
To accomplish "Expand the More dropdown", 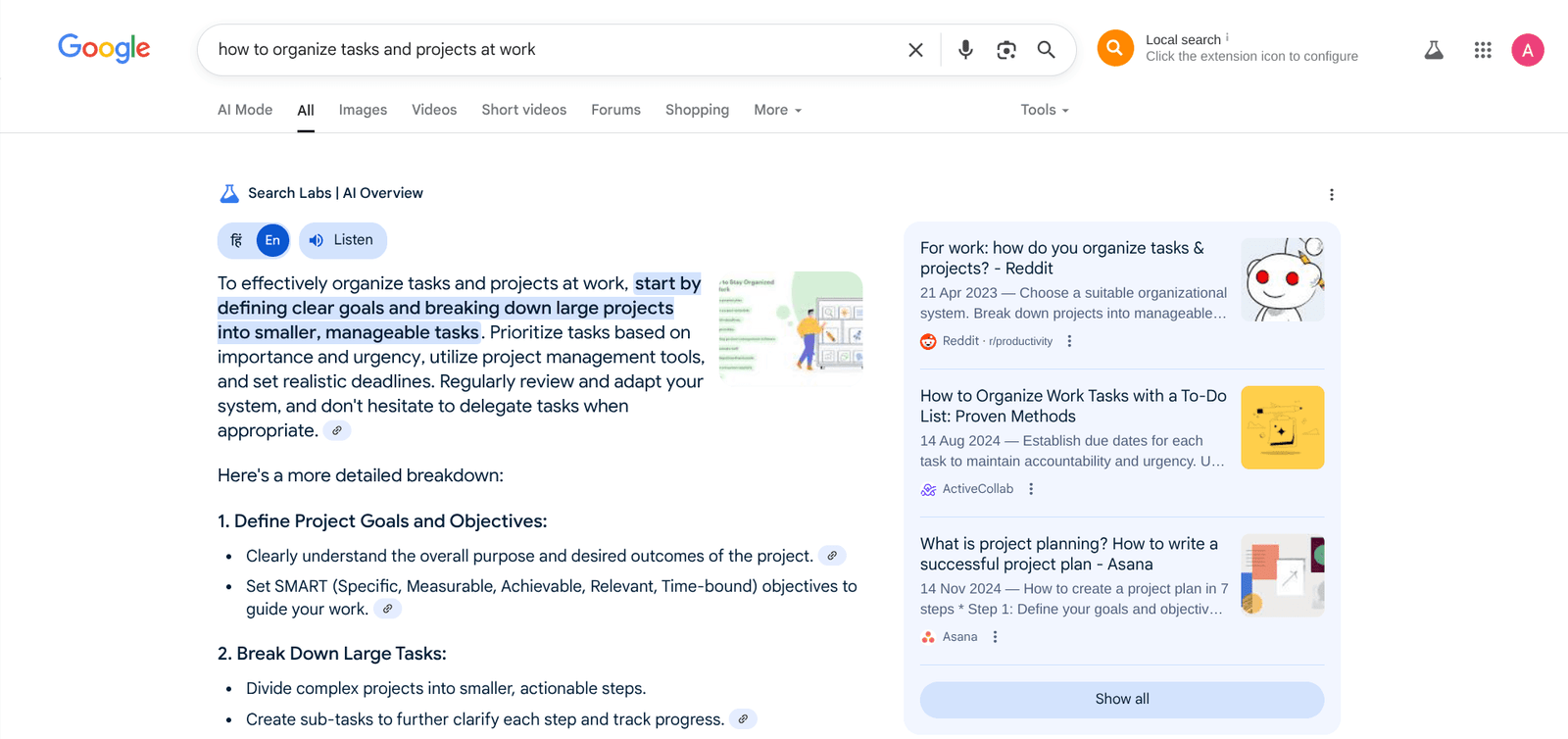I will (777, 110).
